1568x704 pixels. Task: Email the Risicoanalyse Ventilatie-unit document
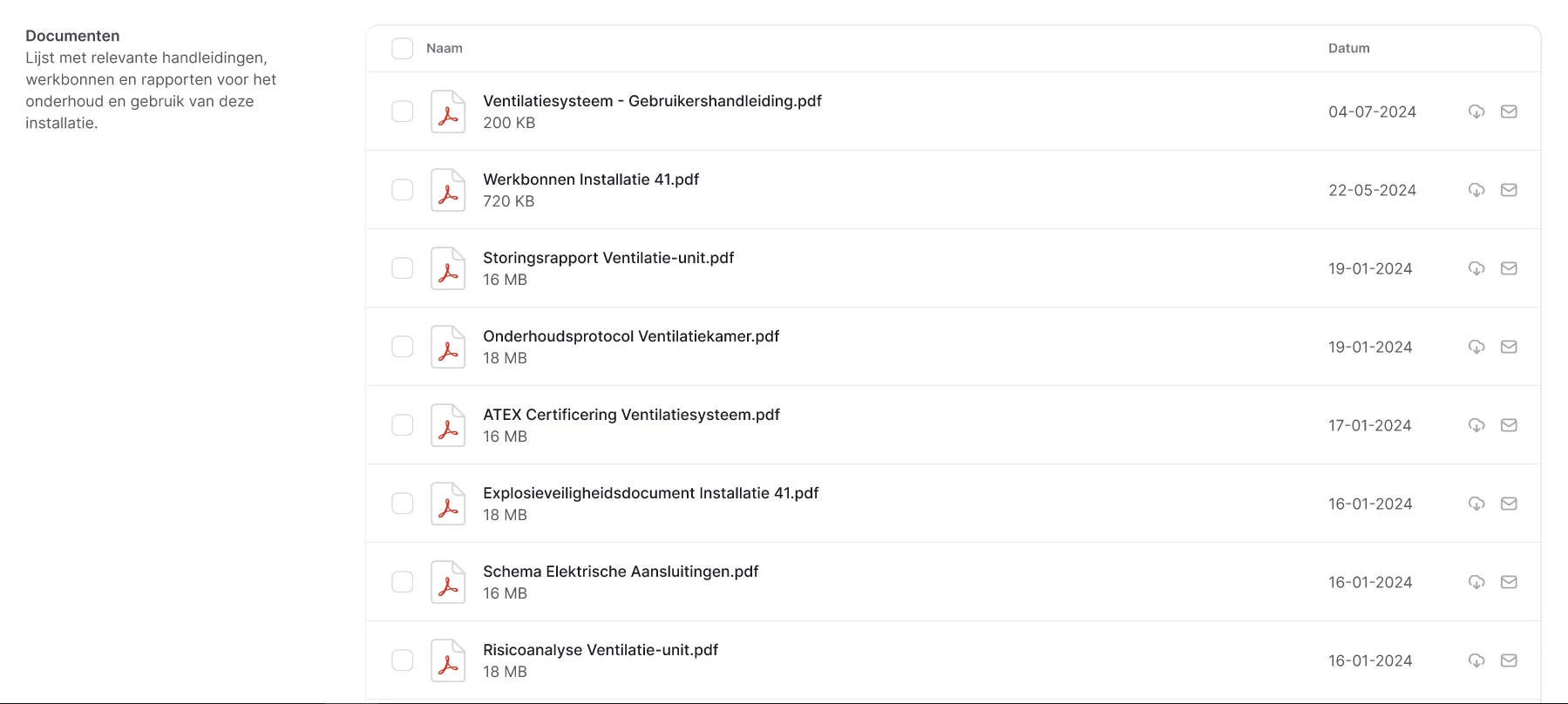coord(1510,660)
